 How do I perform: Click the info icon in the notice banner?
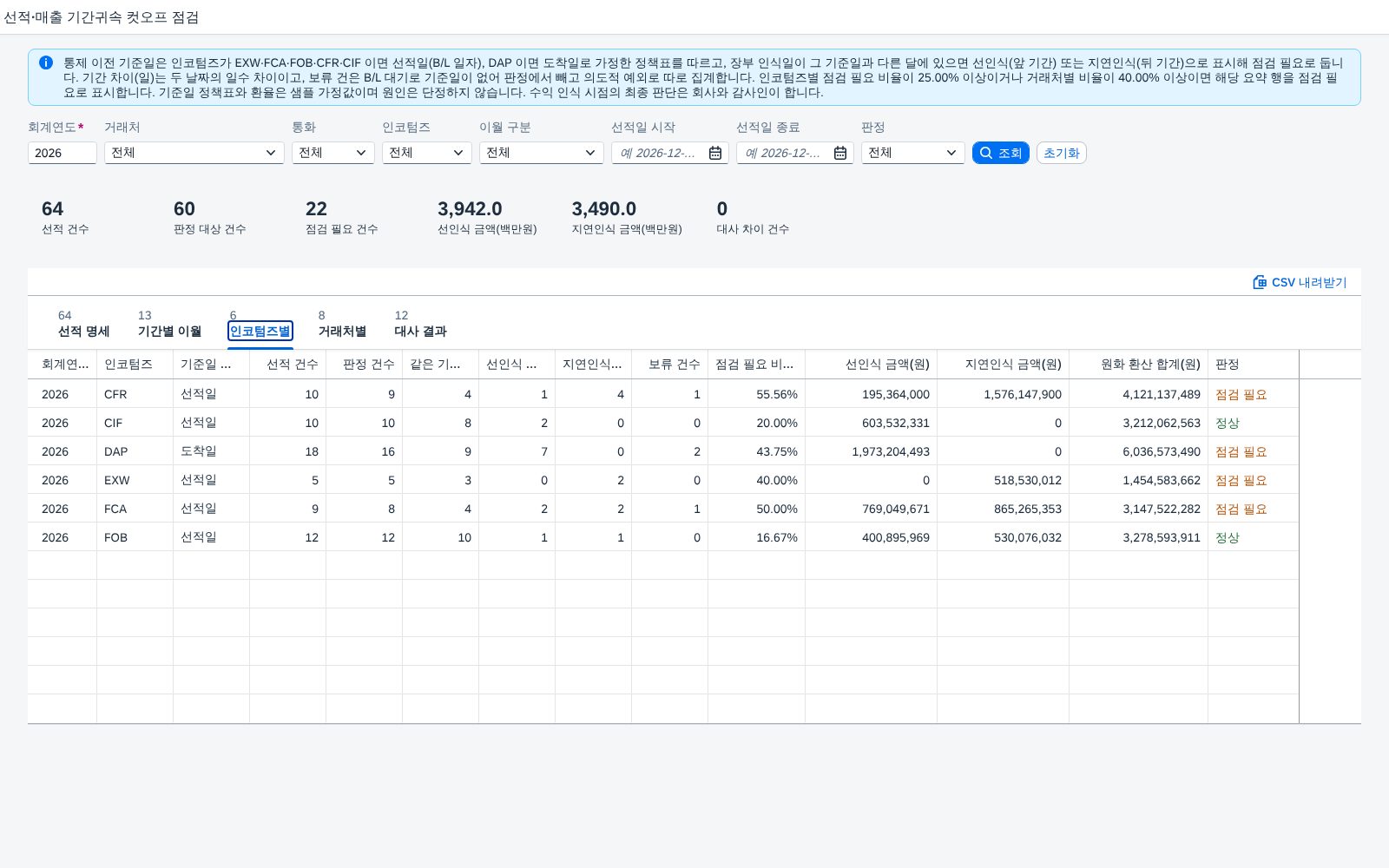point(46,62)
